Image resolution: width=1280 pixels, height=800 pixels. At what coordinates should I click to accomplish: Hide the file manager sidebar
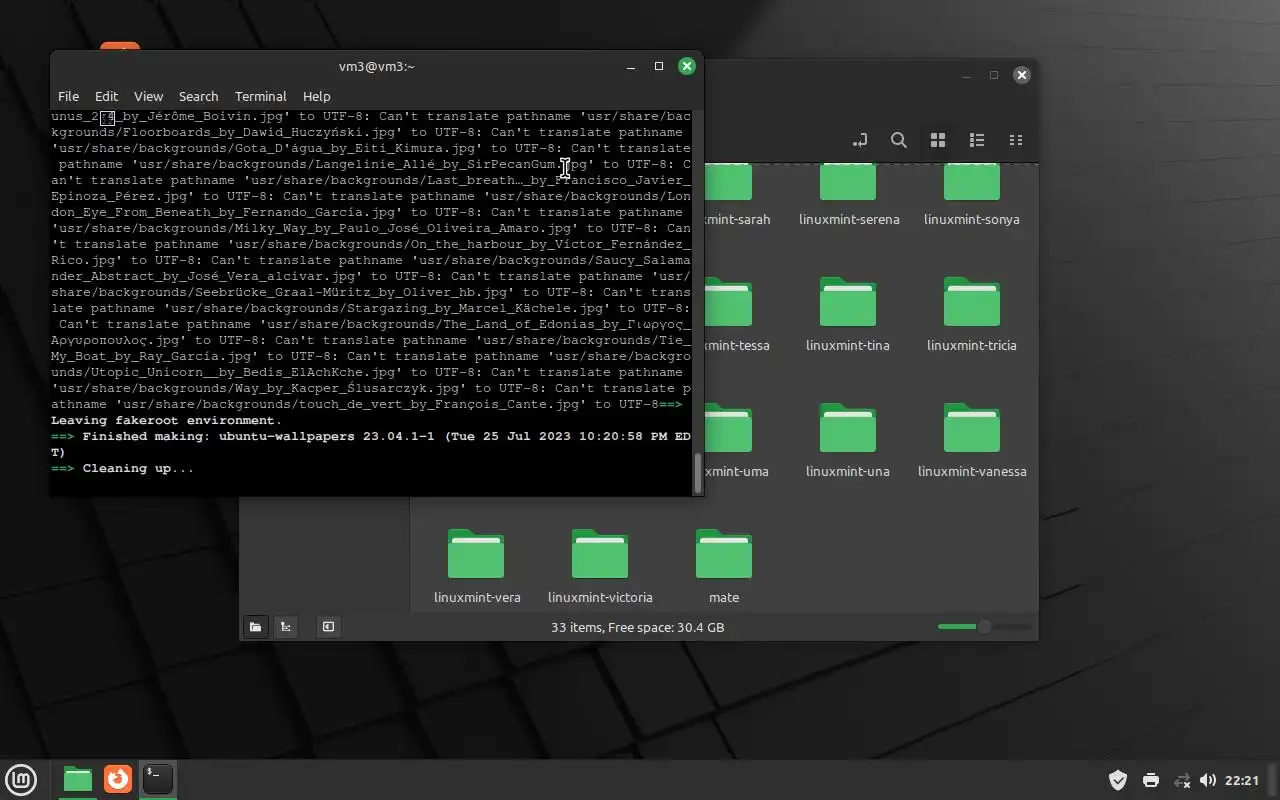coord(328,627)
